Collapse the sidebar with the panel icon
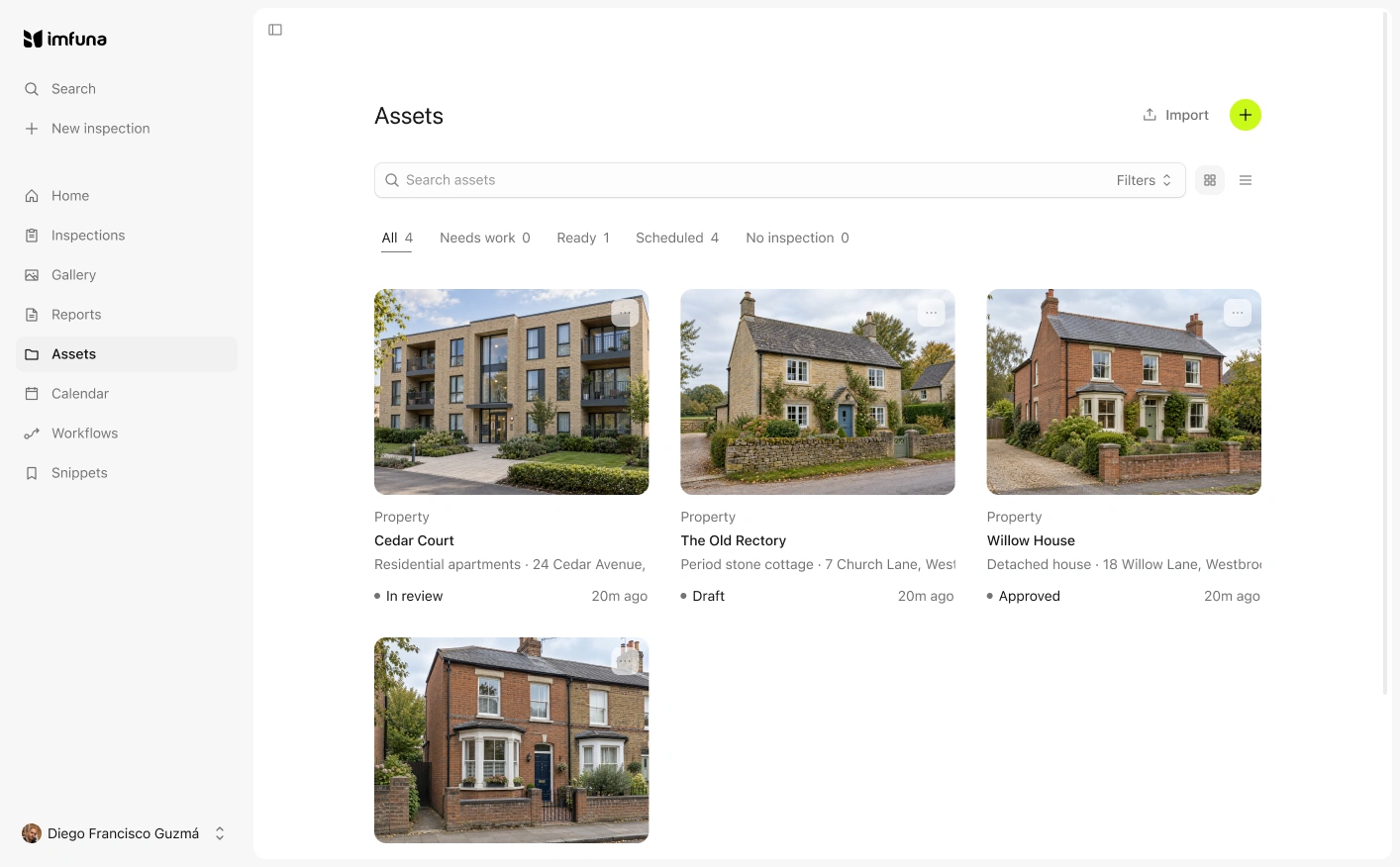The height and width of the screenshot is (867, 1400). pyautogui.click(x=275, y=30)
